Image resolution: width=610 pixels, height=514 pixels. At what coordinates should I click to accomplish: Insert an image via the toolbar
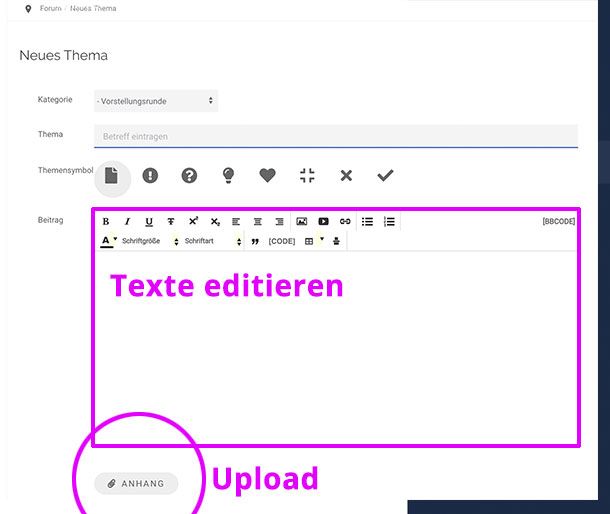[x=301, y=222]
